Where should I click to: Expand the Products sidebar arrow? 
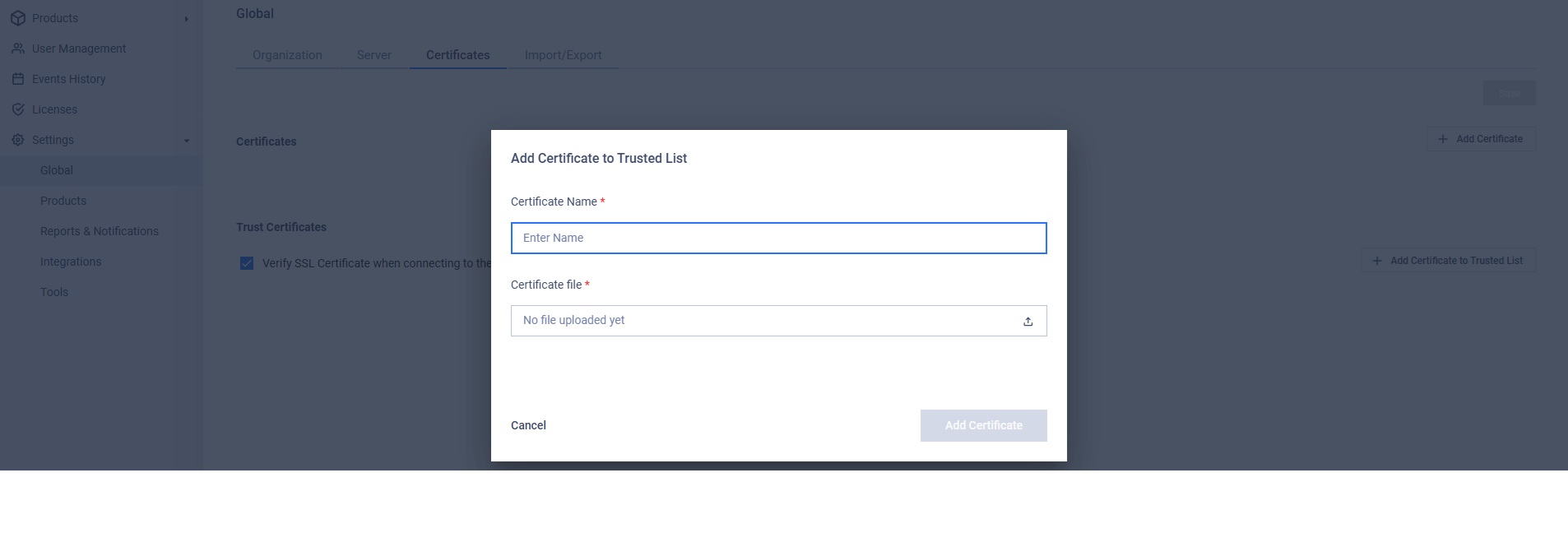tap(187, 19)
